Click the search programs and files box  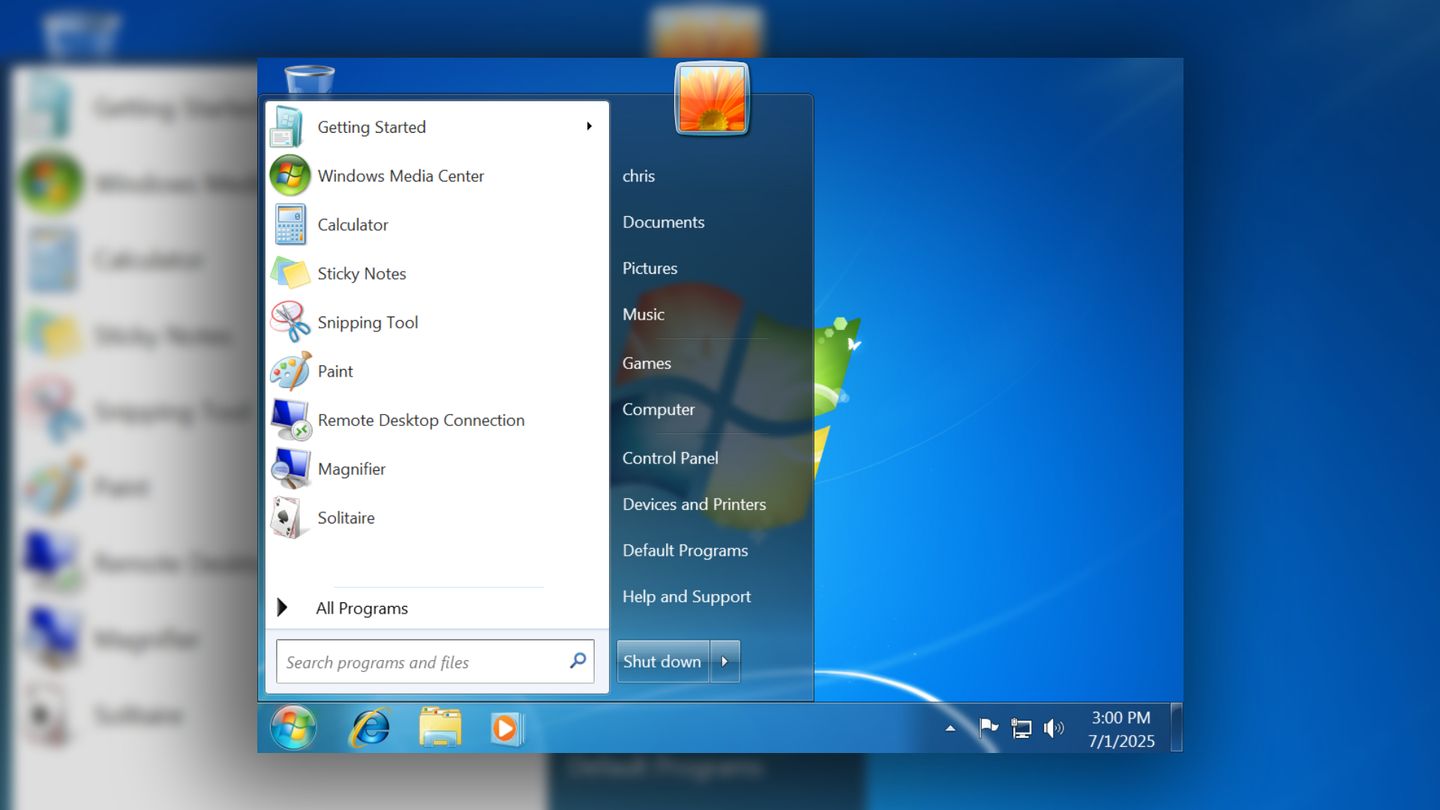coord(420,661)
